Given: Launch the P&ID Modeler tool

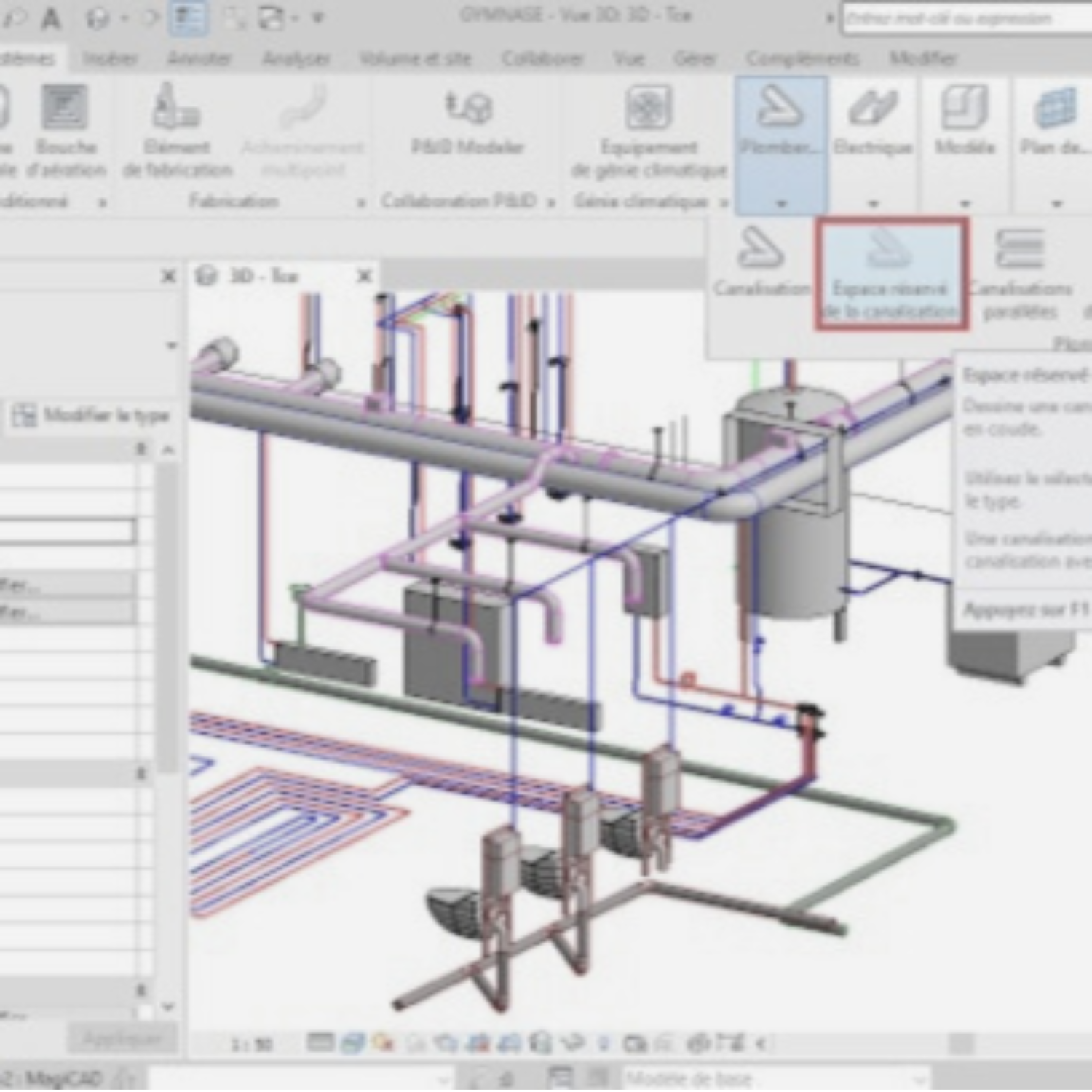Looking at the screenshot, I should (x=467, y=122).
